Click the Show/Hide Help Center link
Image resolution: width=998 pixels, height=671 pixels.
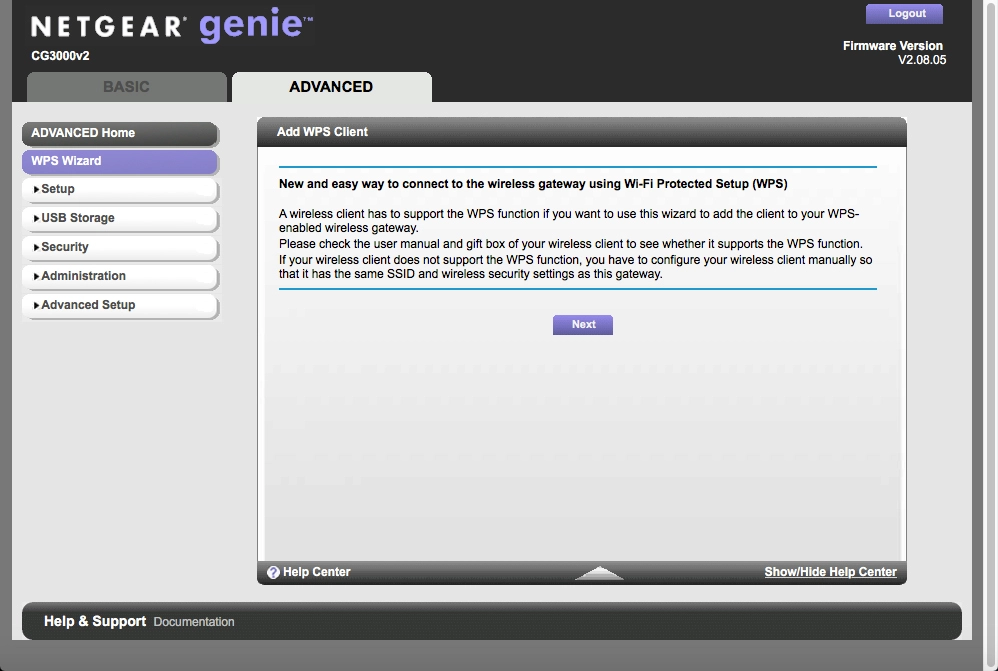click(x=831, y=572)
